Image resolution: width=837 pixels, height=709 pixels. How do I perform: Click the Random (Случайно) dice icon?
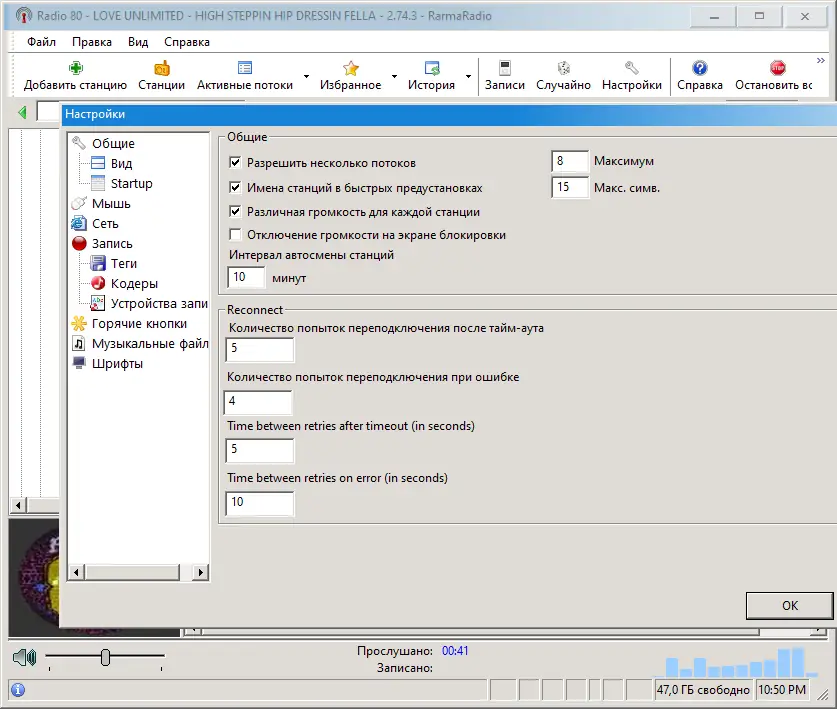tap(563, 68)
